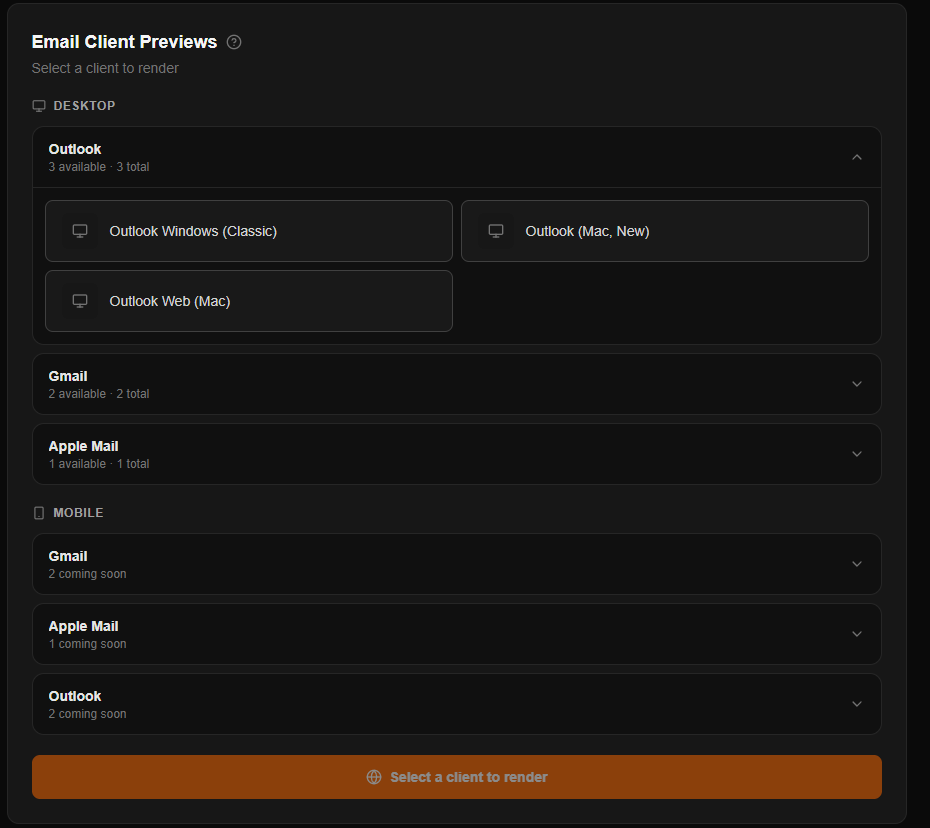This screenshot has height=828, width=930.
Task: Click the phone icon next to MOBILE heading
Action: (x=39, y=513)
